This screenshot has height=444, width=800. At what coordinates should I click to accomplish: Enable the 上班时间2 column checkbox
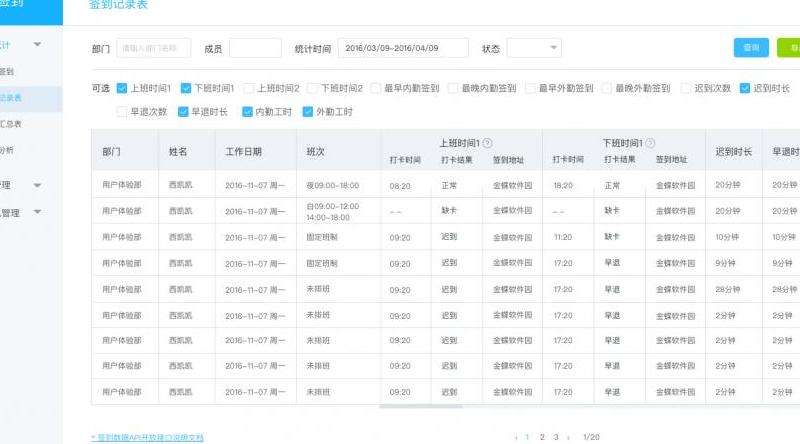[x=249, y=88]
